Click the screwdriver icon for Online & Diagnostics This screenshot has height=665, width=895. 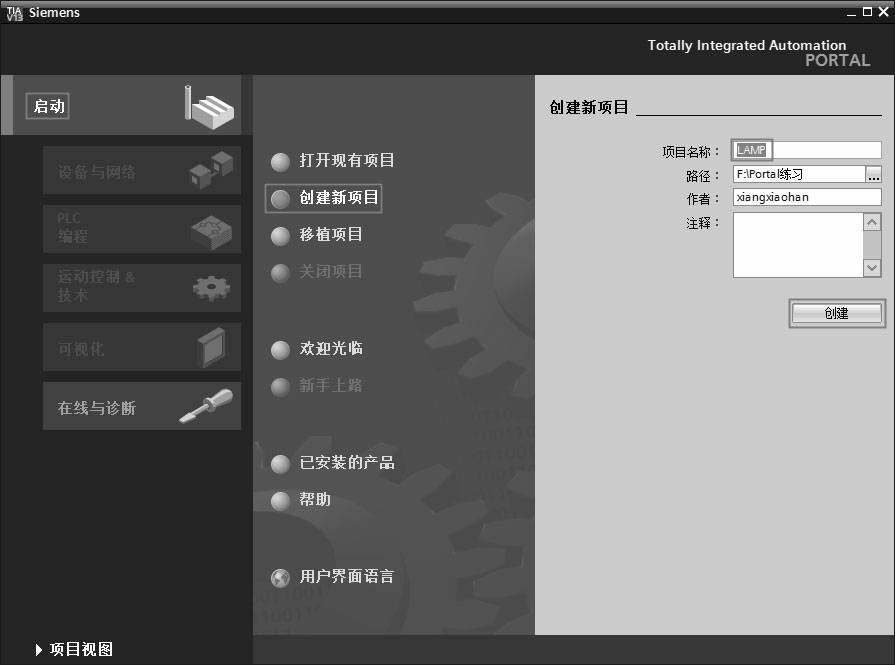[206, 407]
